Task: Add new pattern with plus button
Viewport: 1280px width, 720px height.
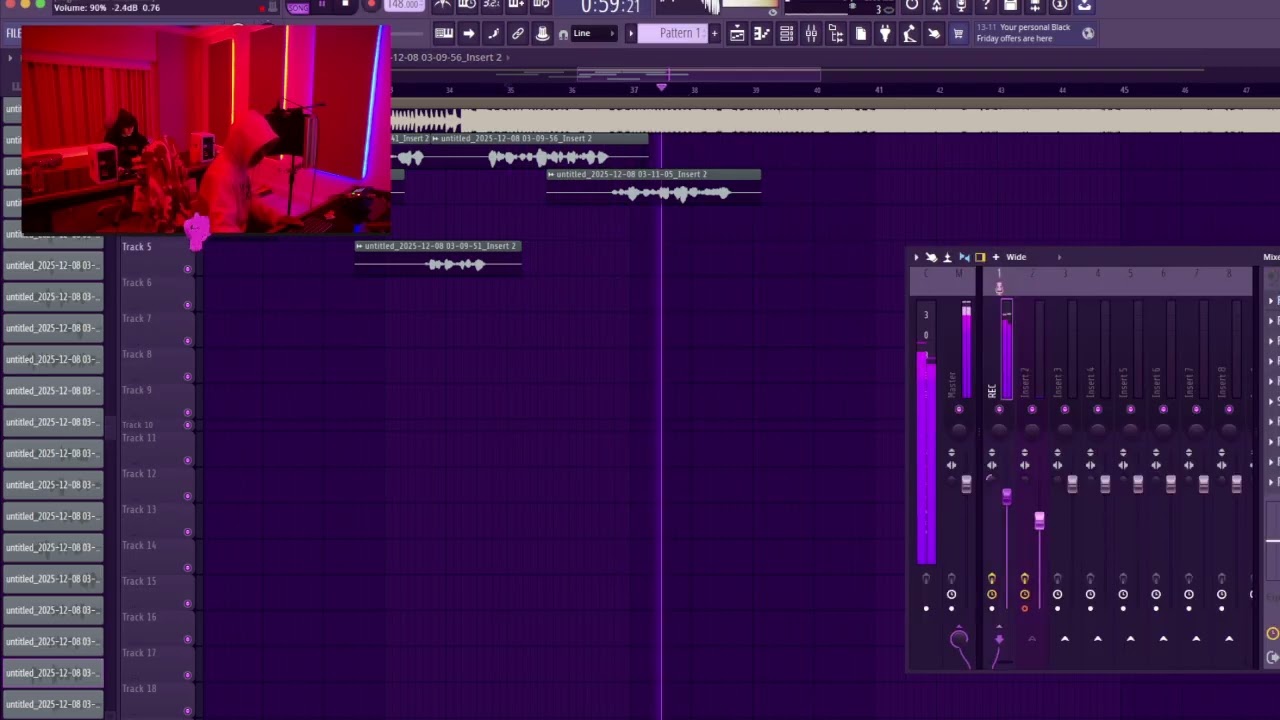Action: click(x=714, y=33)
